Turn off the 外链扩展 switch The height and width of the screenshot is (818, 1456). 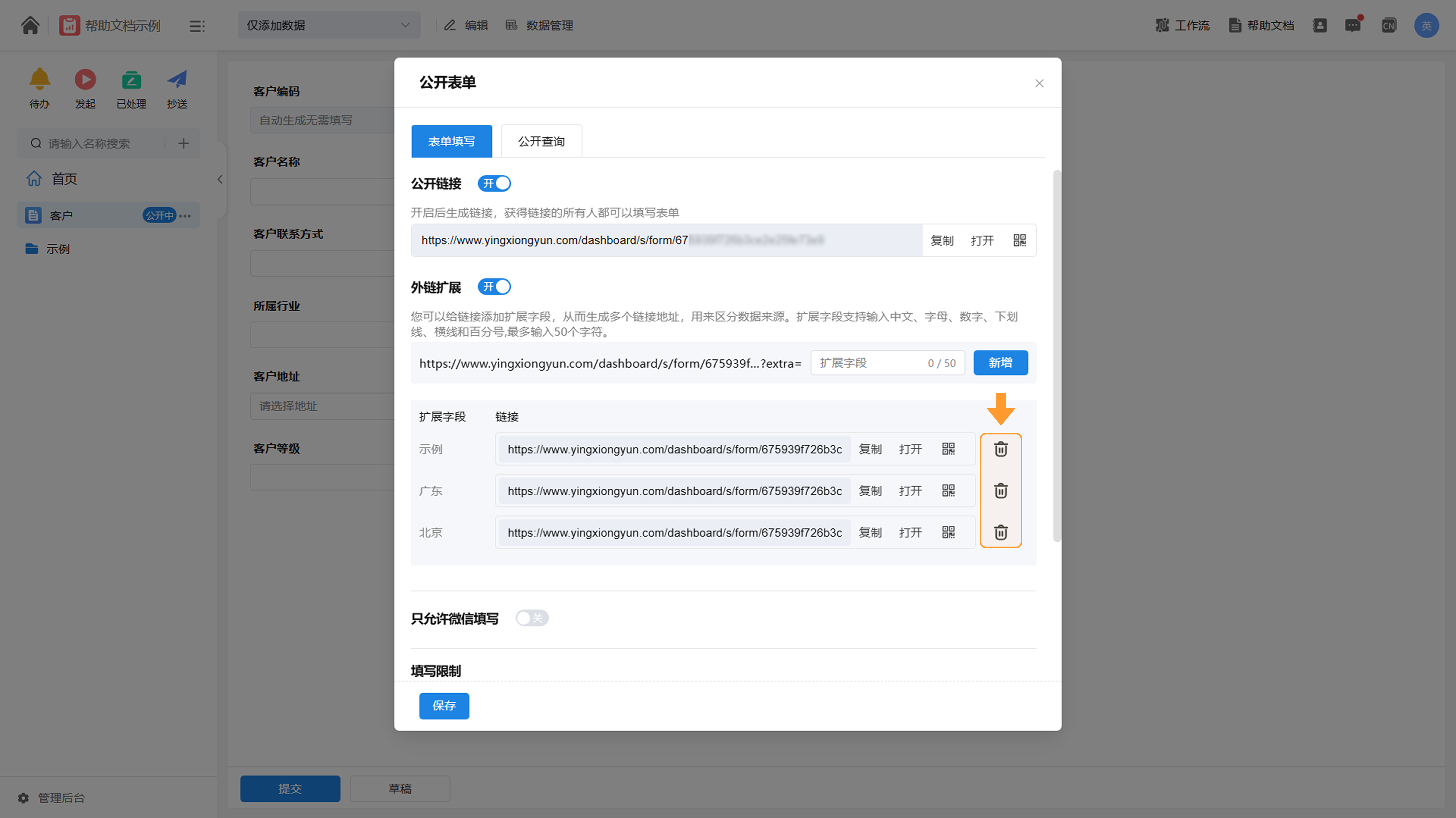tap(494, 287)
